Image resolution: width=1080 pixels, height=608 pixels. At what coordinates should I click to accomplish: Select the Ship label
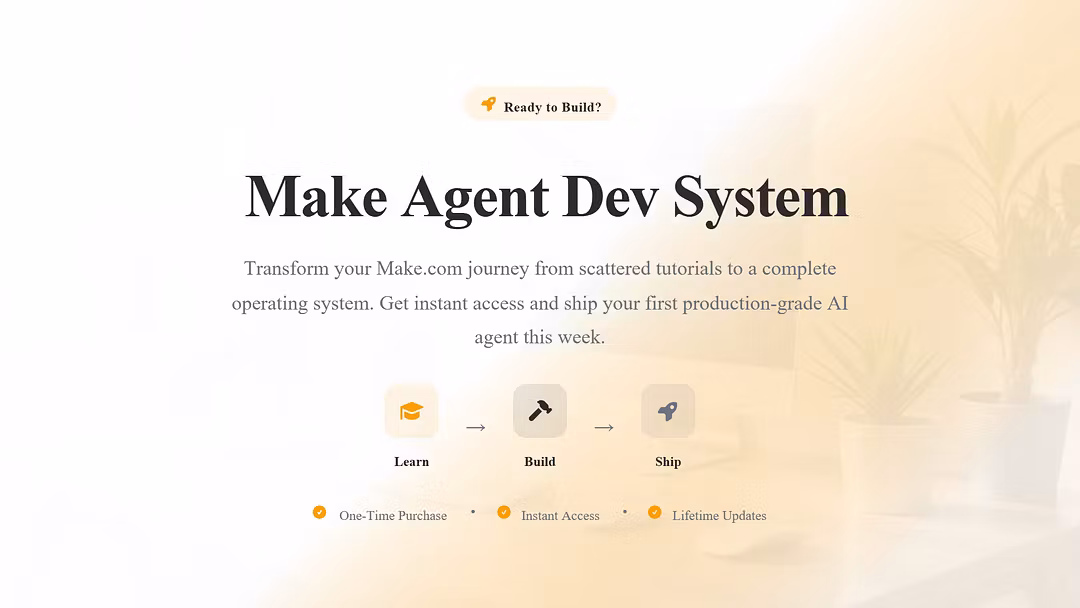click(668, 462)
